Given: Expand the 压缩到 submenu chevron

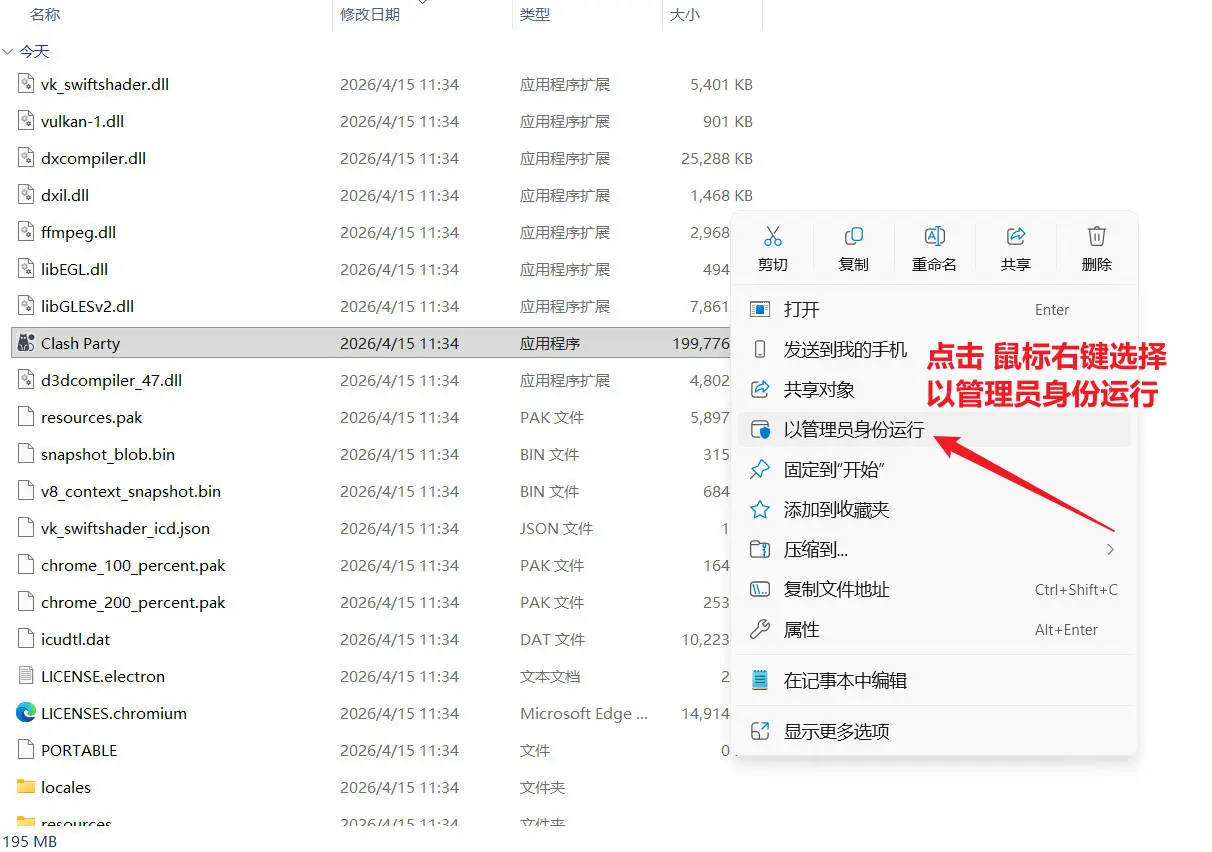Looking at the screenshot, I should coord(1110,549).
